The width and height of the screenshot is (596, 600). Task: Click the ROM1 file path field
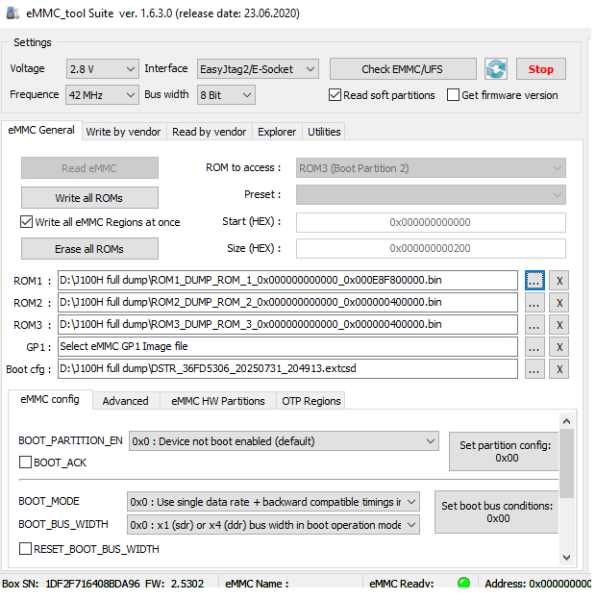pyautogui.click(x=288, y=280)
